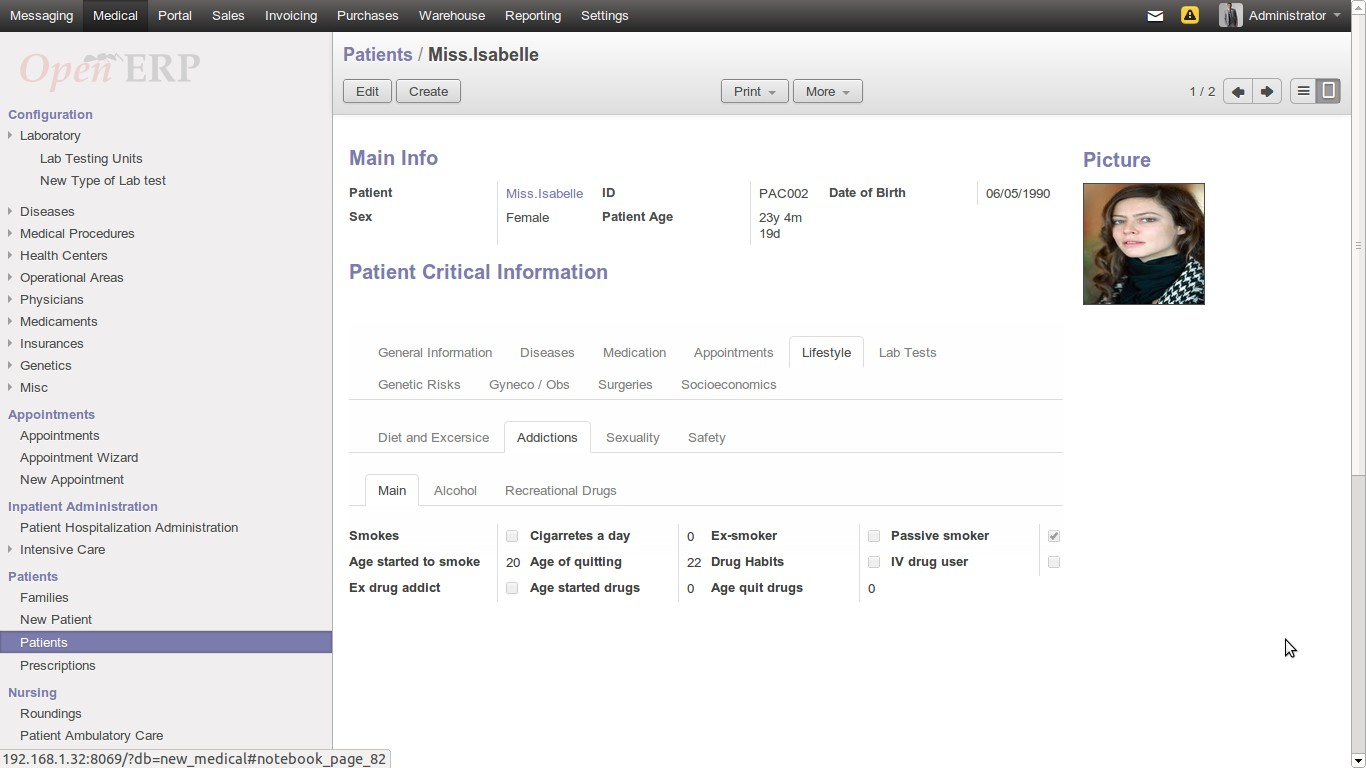Go to previous patient record arrow

click(1238, 91)
